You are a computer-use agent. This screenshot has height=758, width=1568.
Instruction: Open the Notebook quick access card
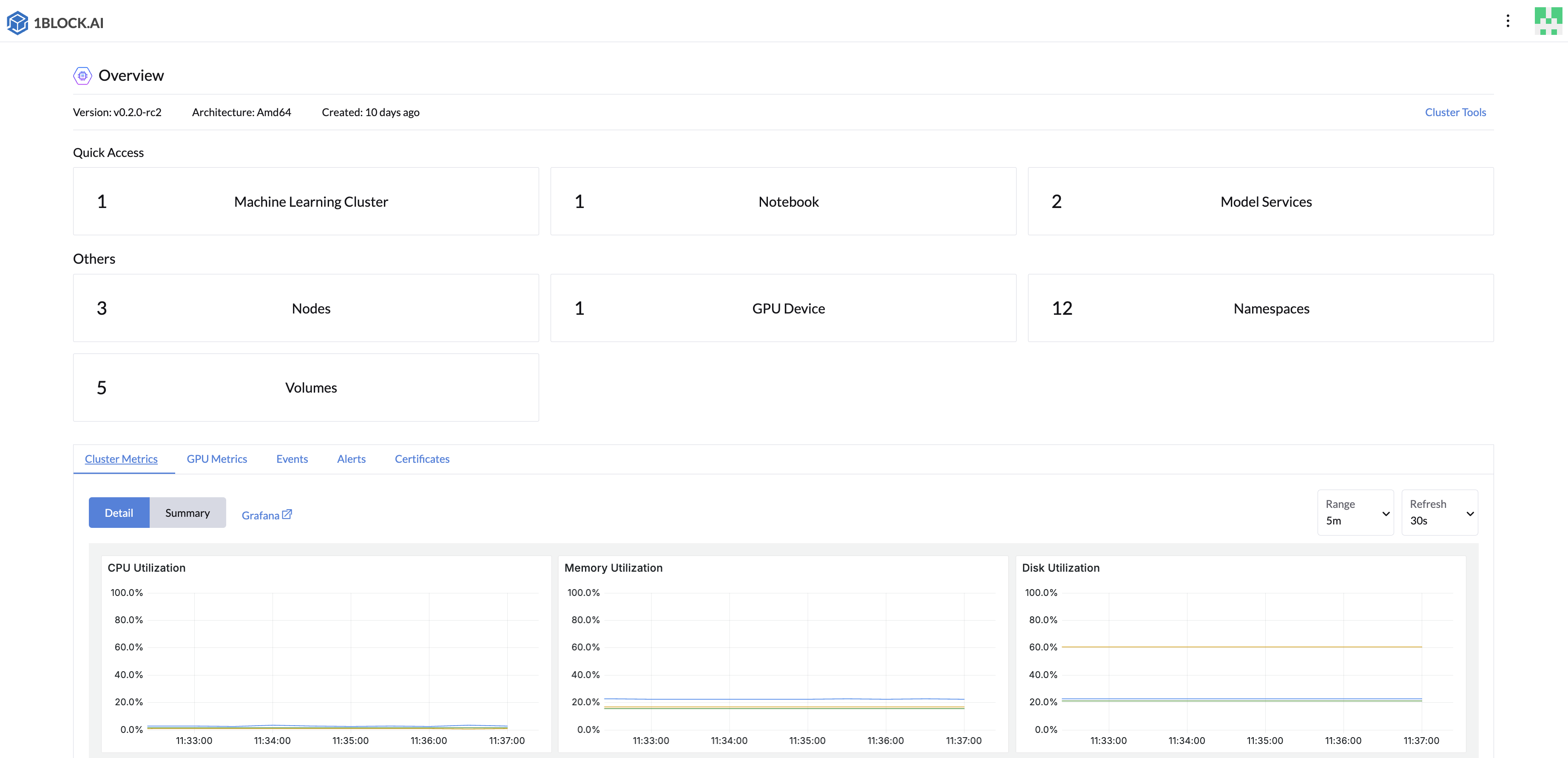784,202
